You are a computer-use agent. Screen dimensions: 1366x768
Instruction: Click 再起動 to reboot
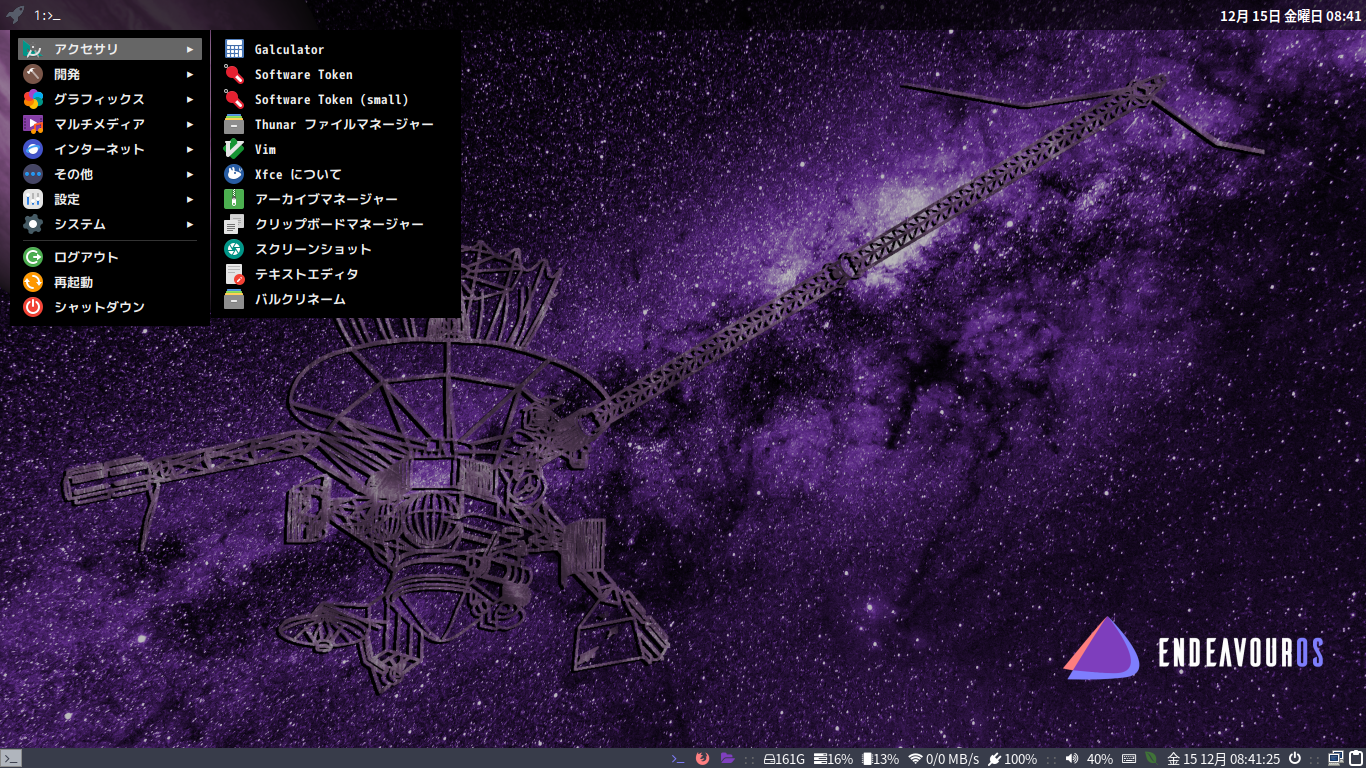tap(110, 282)
